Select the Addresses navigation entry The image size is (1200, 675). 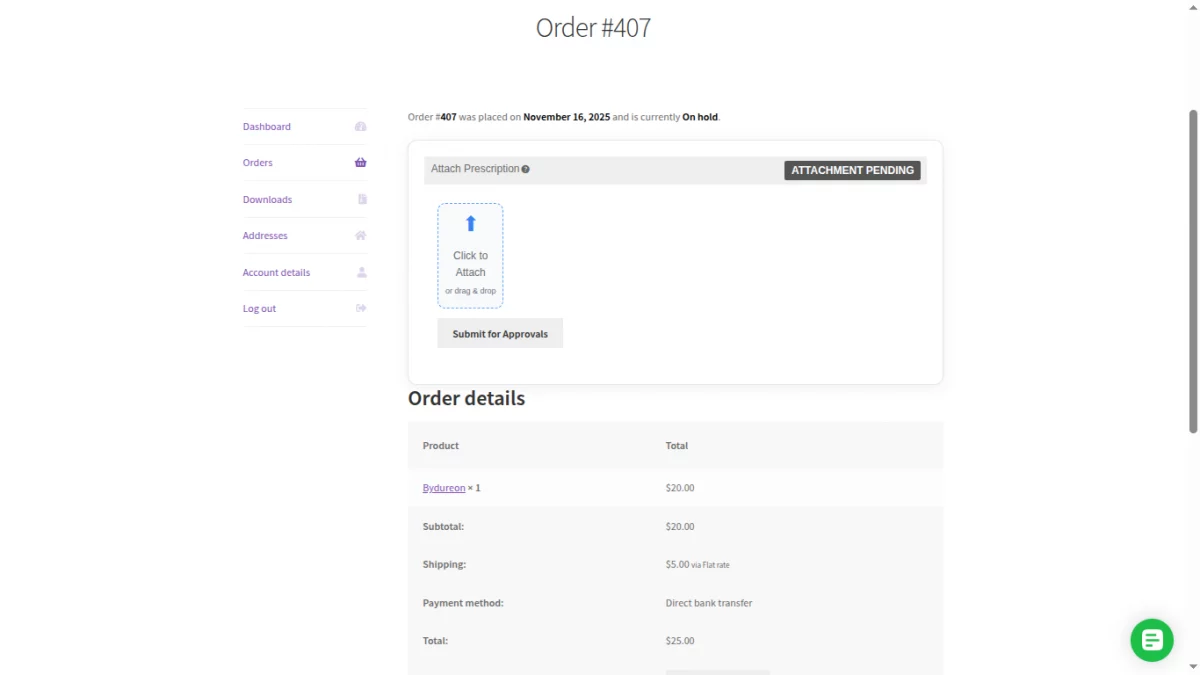[x=265, y=235]
